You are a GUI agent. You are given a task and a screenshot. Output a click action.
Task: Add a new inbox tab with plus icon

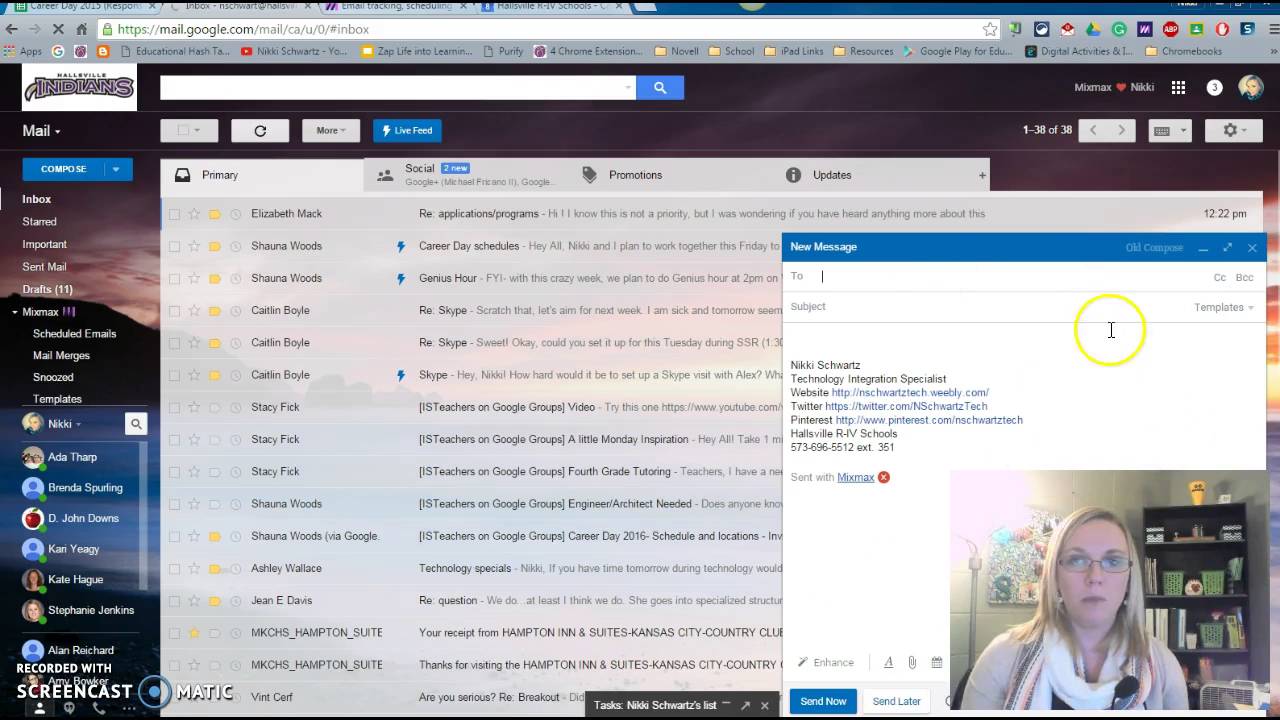point(982,175)
